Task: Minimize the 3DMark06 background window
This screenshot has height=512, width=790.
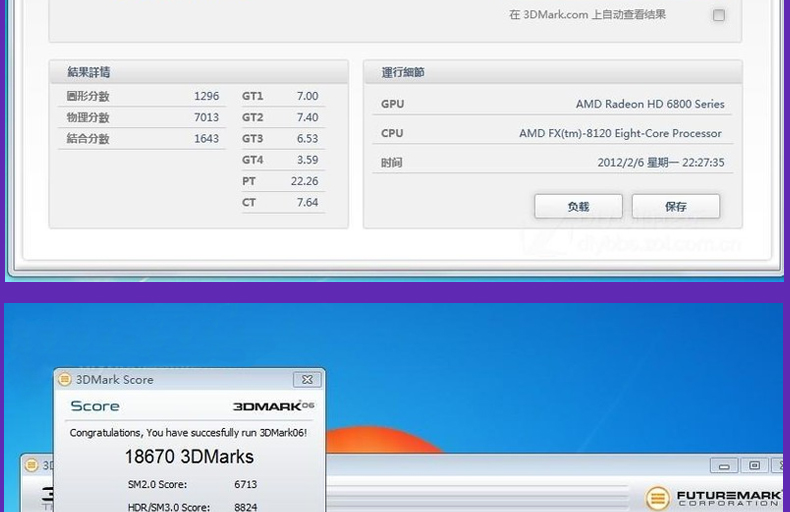Action: 724,466
